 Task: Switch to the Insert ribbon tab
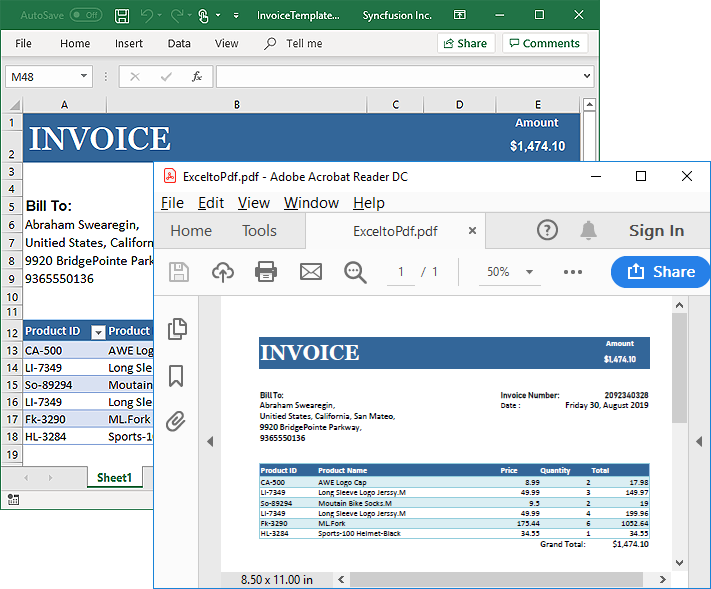pos(128,43)
